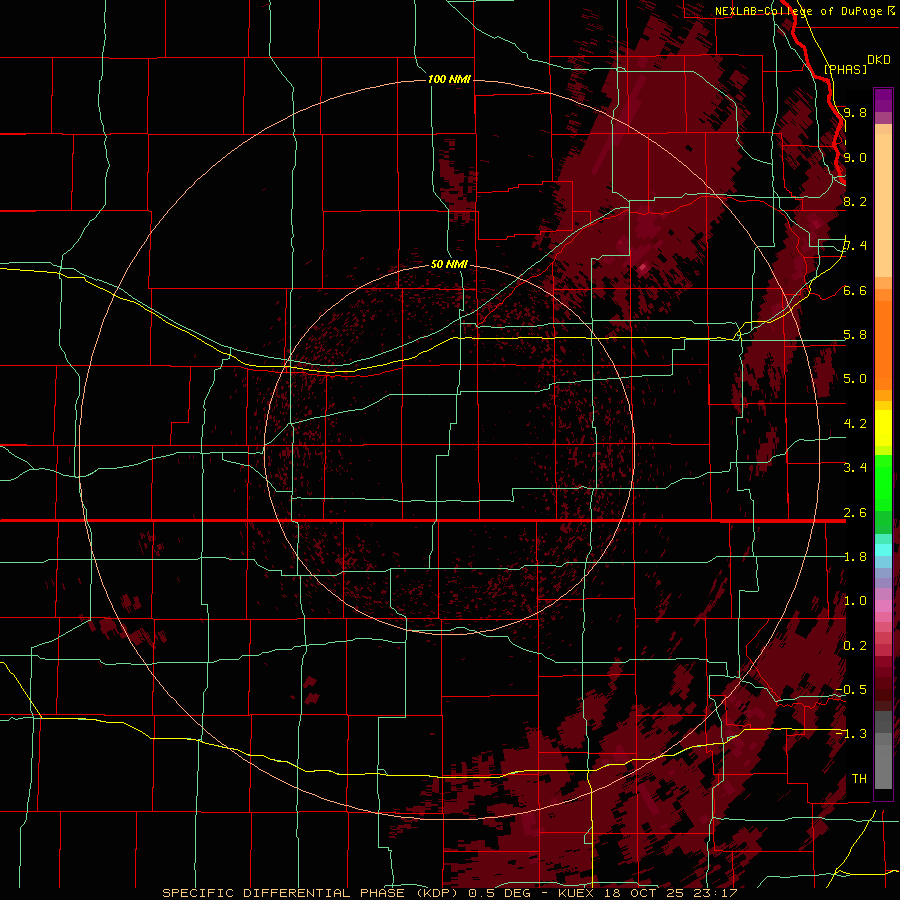This screenshot has width=900, height=900.
Task: Click the 4.2 value on the color scale
Action: tap(855, 424)
